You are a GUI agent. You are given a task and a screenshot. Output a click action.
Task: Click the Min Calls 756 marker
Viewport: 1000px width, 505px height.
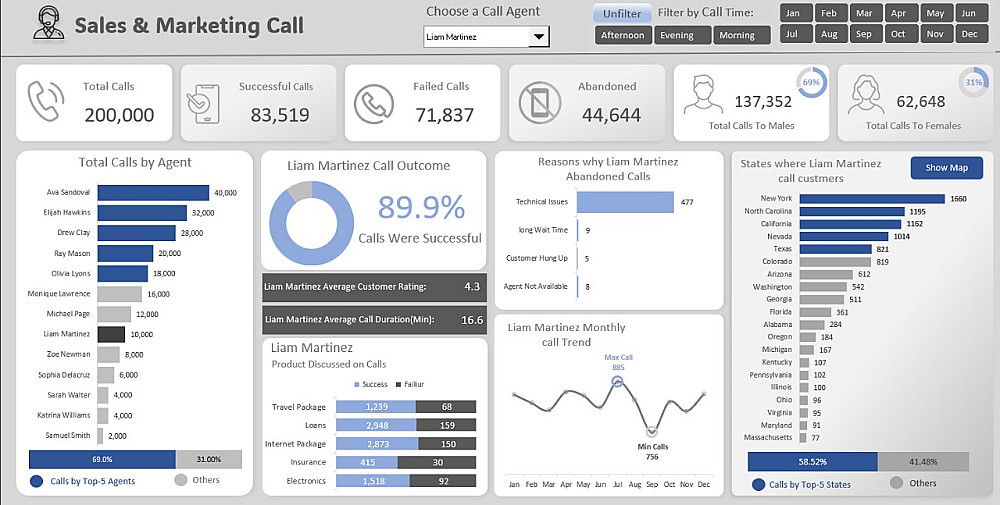click(652, 432)
